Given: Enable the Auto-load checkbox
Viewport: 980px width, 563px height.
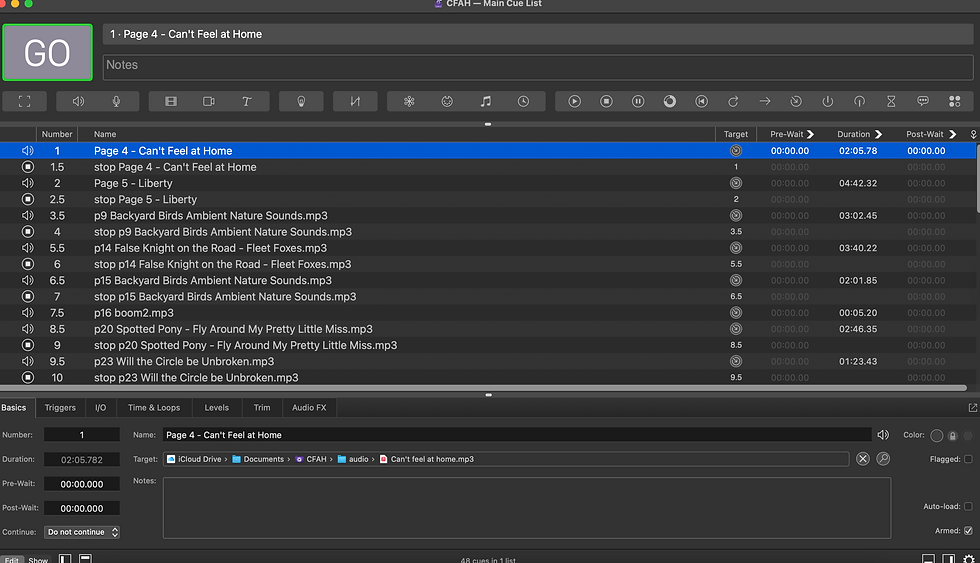Looking at the screenshot, I should pyautogui.click(x=968, y=507).
